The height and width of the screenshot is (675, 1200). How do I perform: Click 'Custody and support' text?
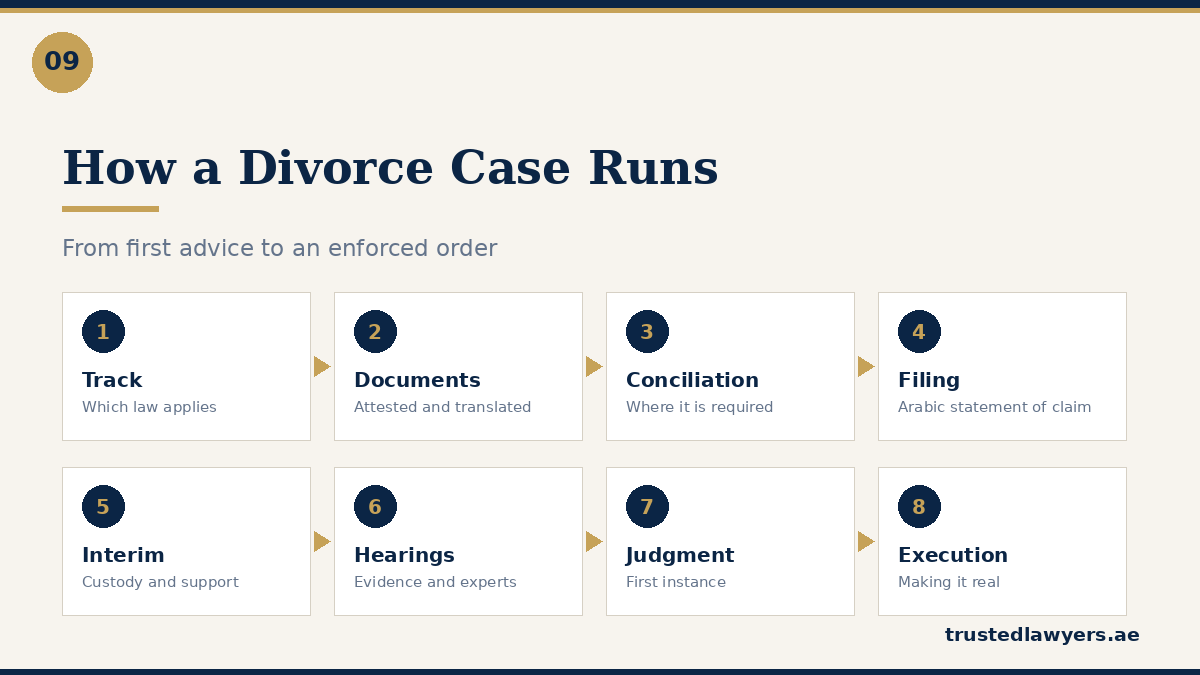(160, 582)
